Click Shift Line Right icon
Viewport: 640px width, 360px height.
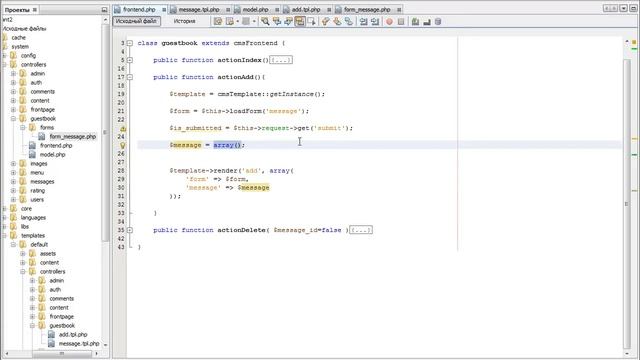375,22
